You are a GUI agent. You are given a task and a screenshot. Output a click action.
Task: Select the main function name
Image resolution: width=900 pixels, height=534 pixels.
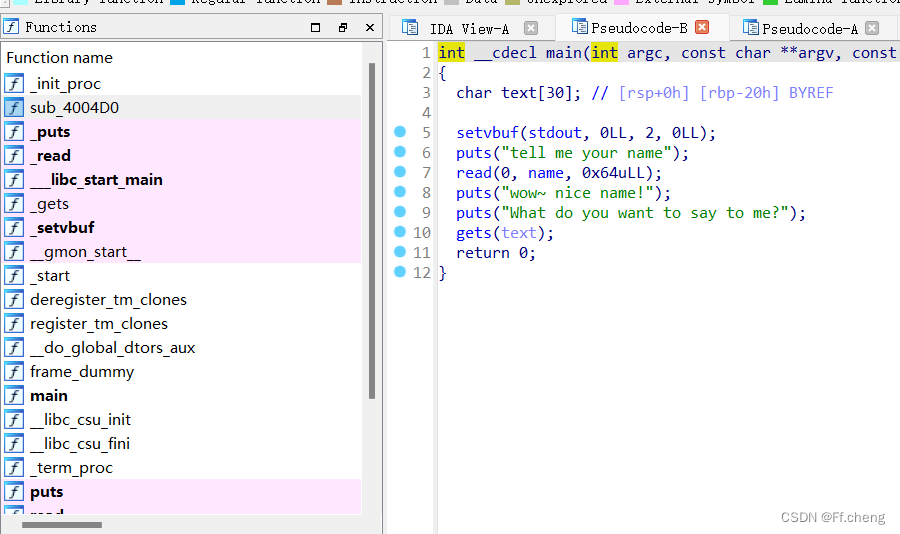49,396
